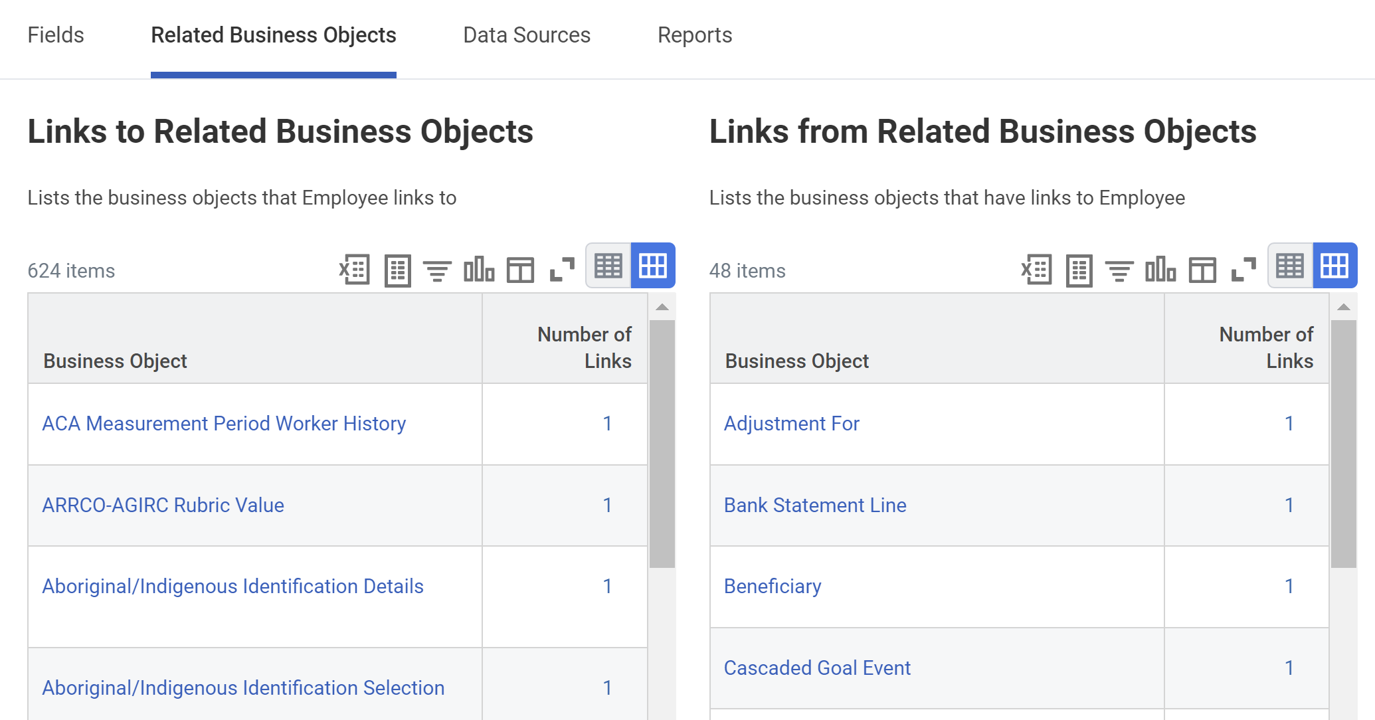Click the Links from table scrollbar thumb
Screen dimensions: 1375x720
click(1344, 444)
